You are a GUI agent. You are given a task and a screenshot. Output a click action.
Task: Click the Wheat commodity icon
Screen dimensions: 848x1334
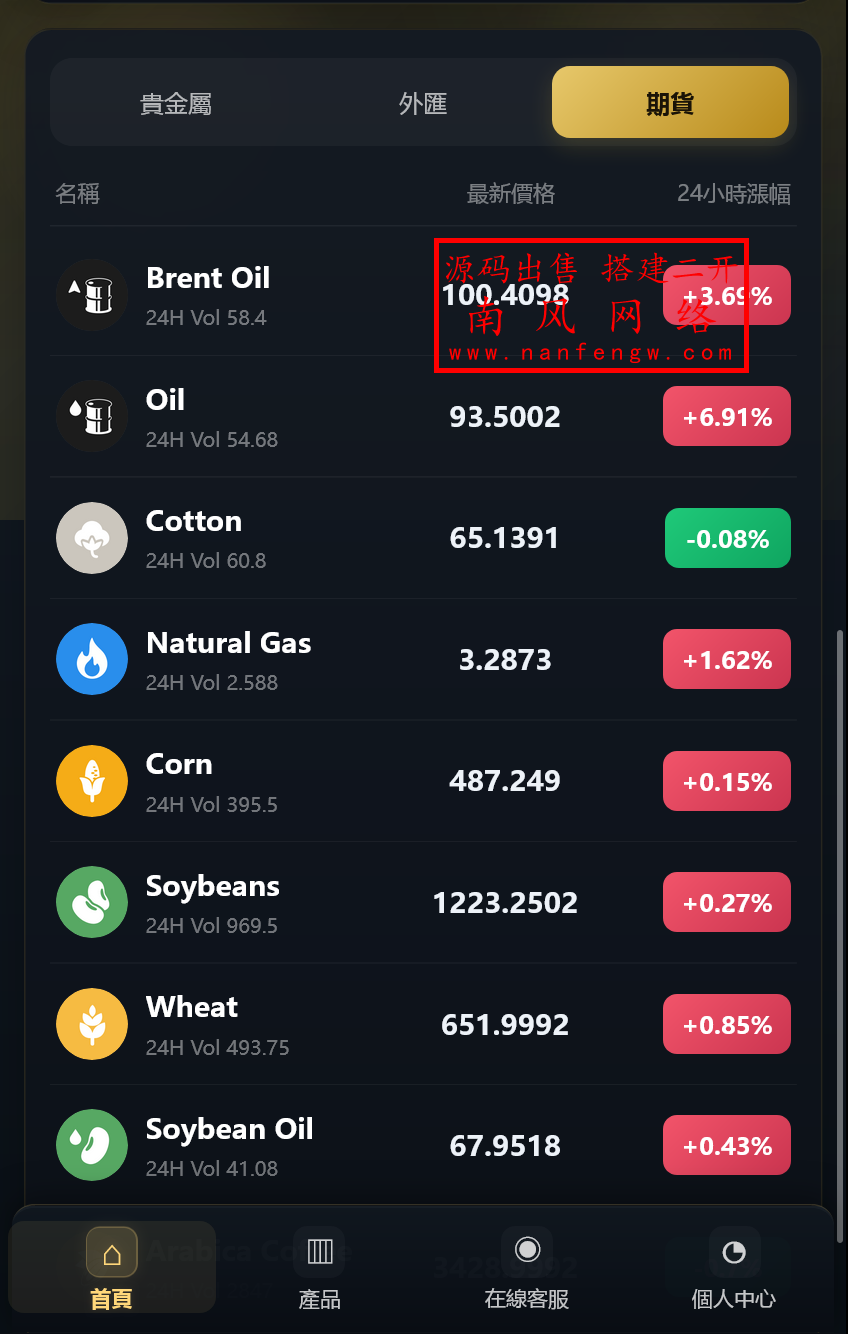coord(92,1024)
